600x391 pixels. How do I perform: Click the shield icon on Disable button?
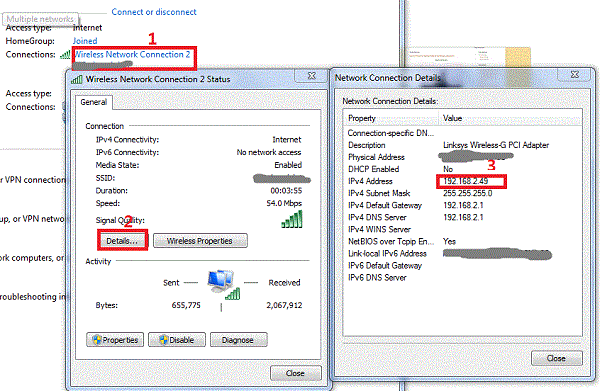pyautogui.click(x=164, y=340)
